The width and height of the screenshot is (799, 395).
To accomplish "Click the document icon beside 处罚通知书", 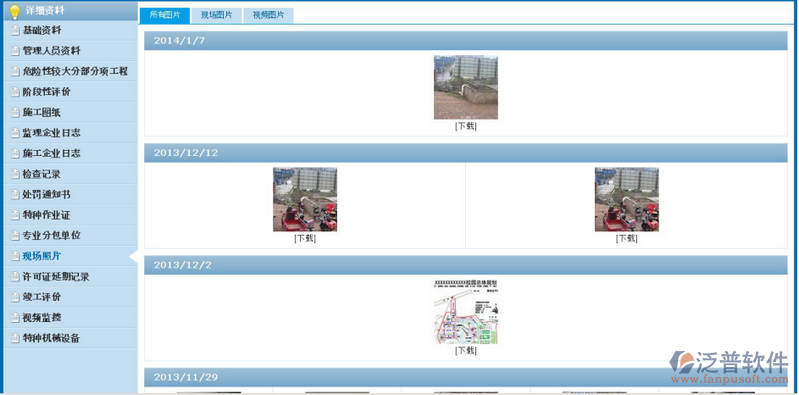I will tap(15, 195).
